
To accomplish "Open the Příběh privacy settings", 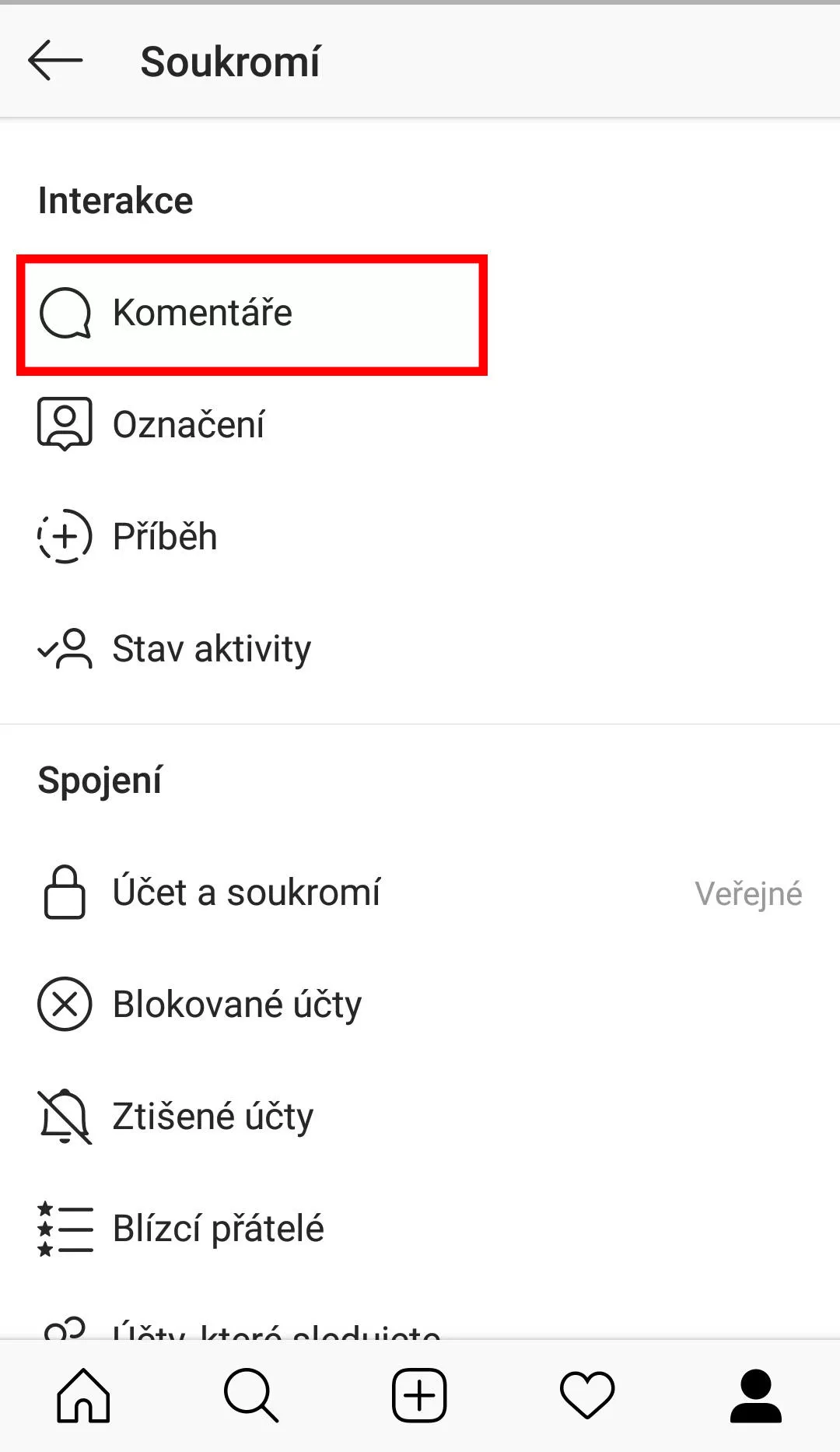I will (420, 537).
